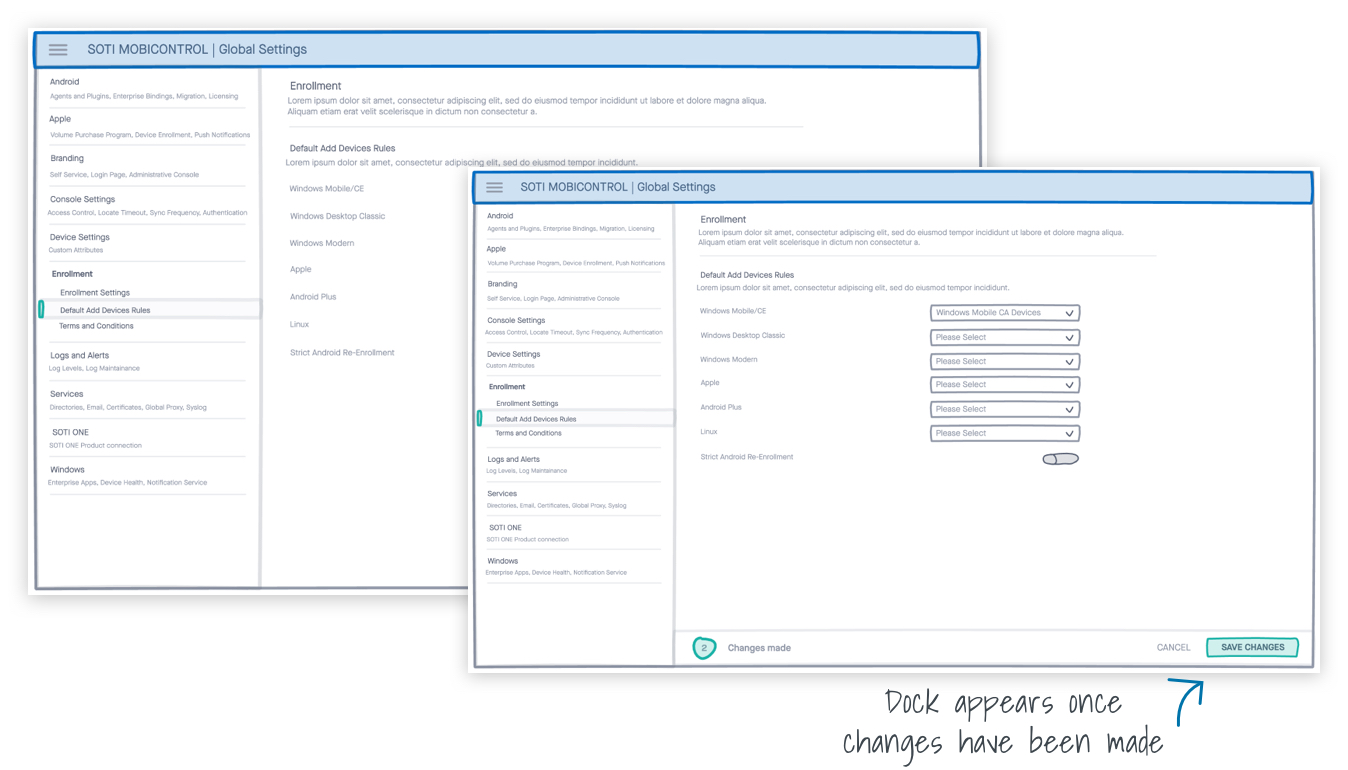Open the Windows Desktop Classic dropdown
1348x770 pixels.
(1004, 337)
